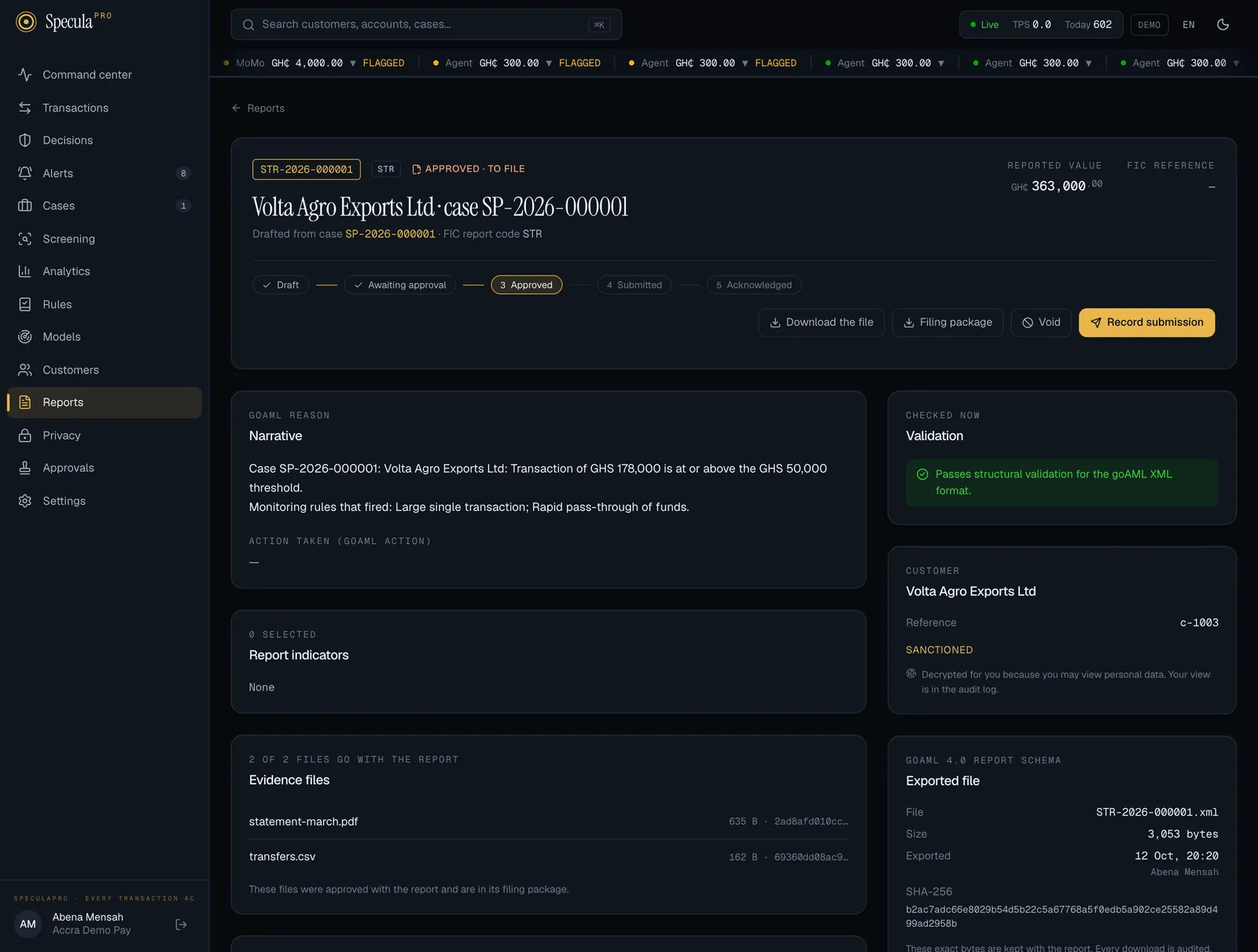Viewport: 1258px width, 952px height.
Task: Click the Privacy lock icon
Action: (25, 436)
